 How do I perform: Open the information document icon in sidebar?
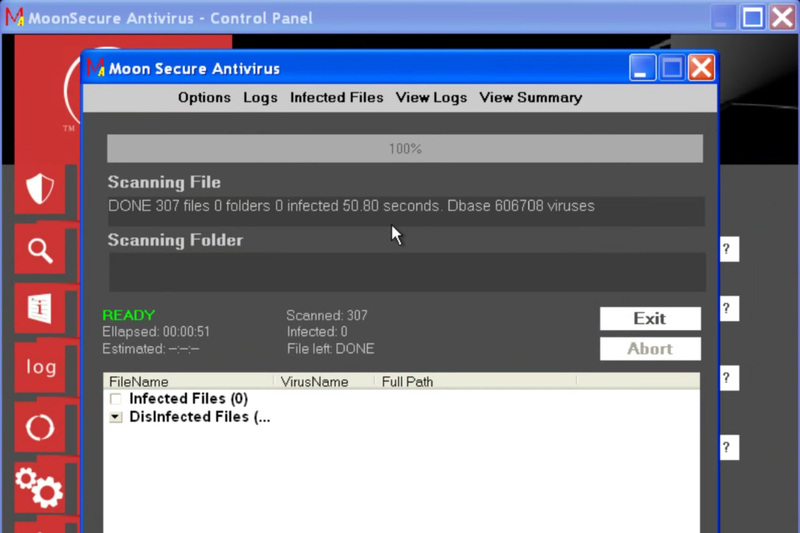(x=40, y=309)
